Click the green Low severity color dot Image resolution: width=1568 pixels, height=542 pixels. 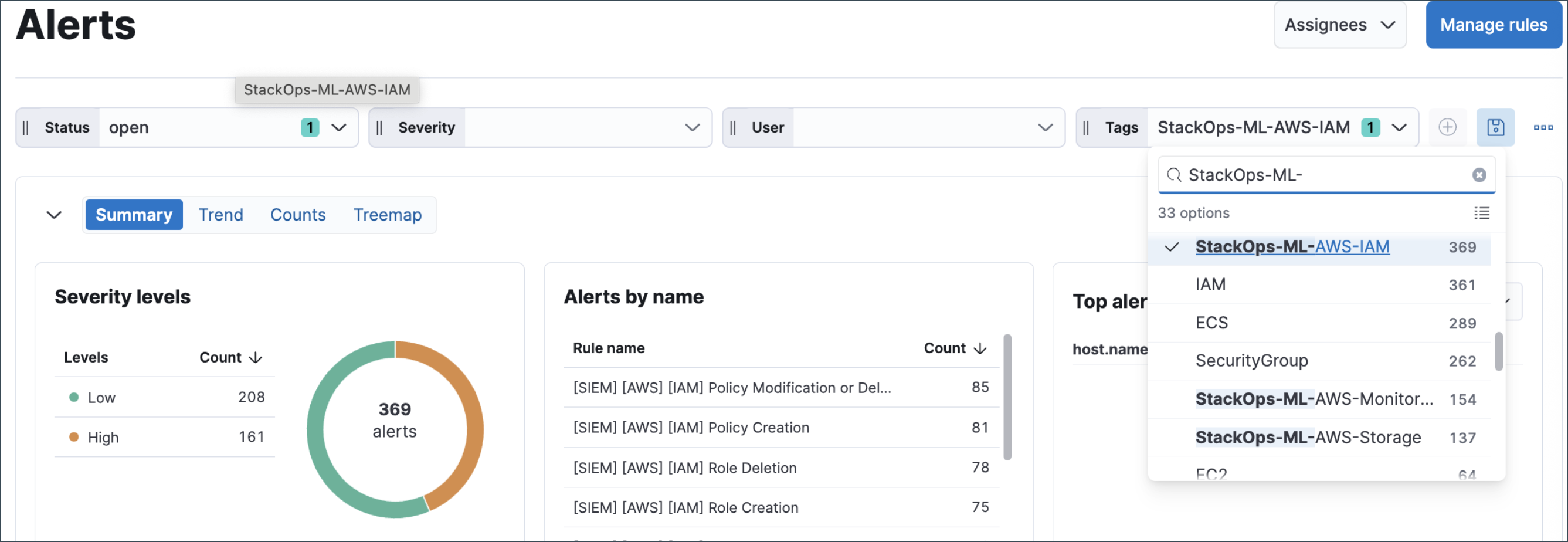pos(74,398)
